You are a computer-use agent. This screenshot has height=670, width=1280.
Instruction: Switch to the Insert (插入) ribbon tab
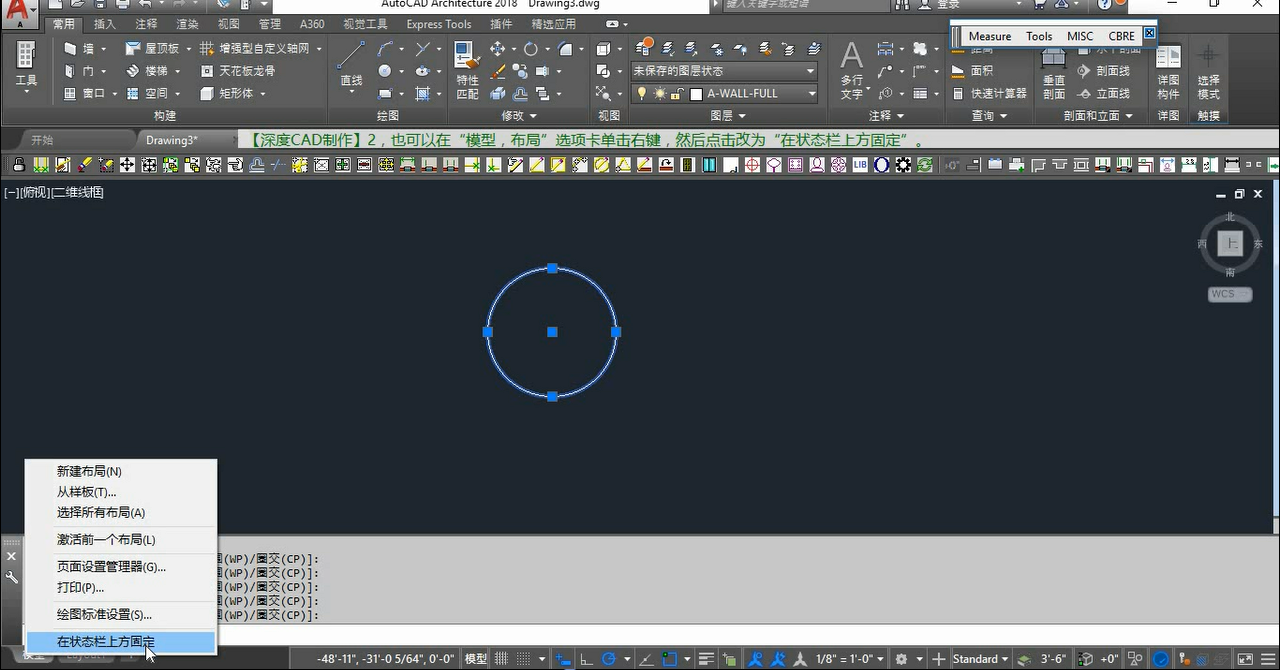point(104,24)
